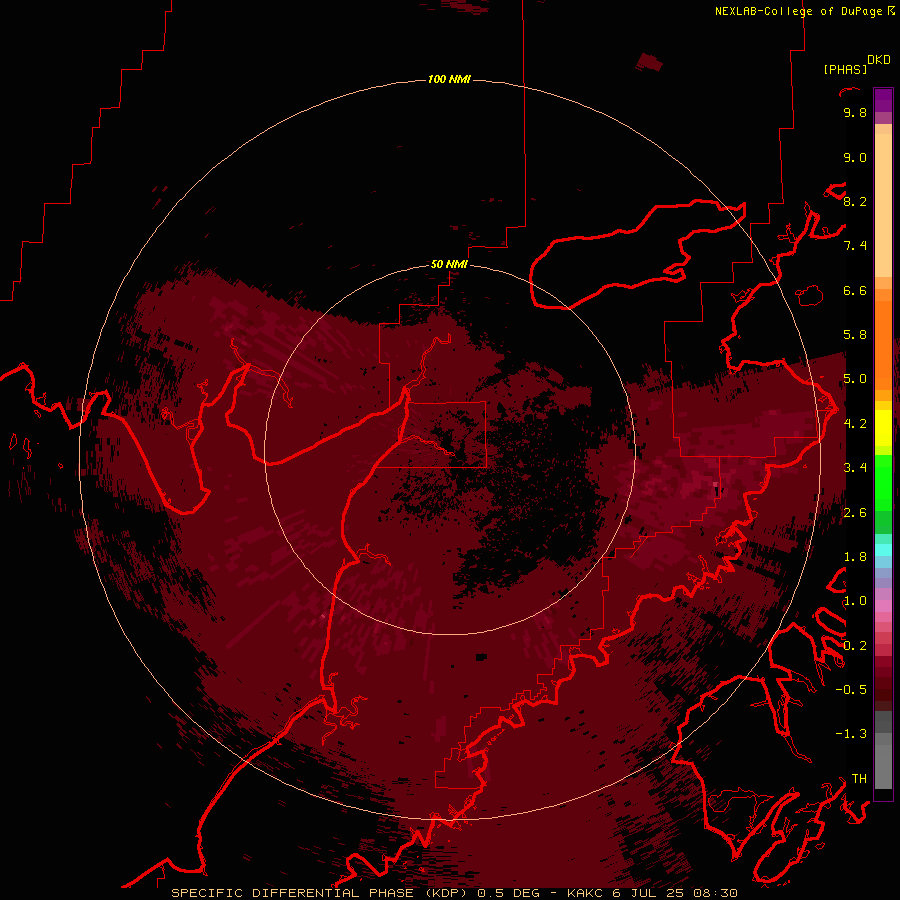Click the purple top segment of colorbar

(x=883, y=100)
